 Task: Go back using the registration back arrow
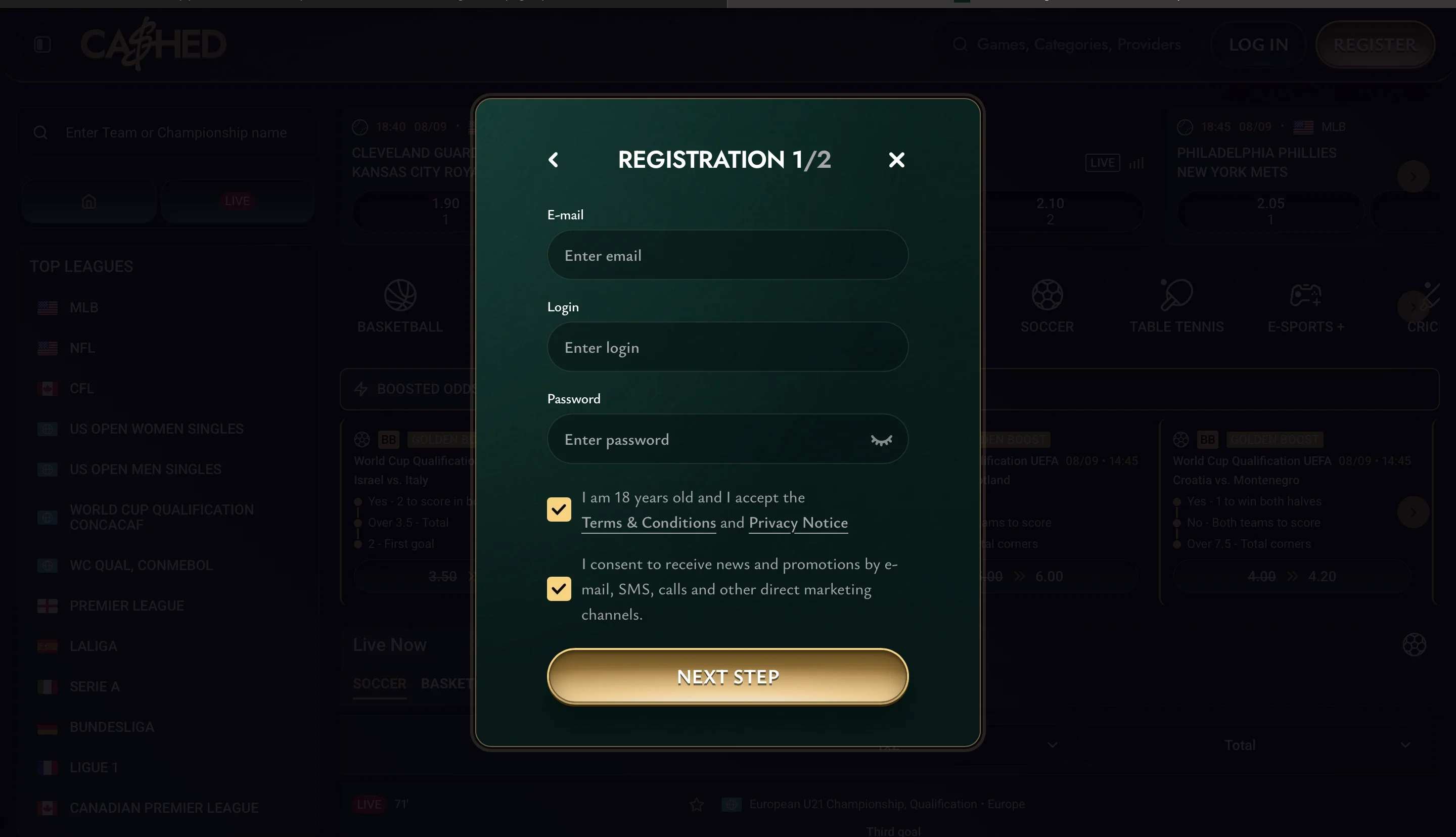point(553,160)
